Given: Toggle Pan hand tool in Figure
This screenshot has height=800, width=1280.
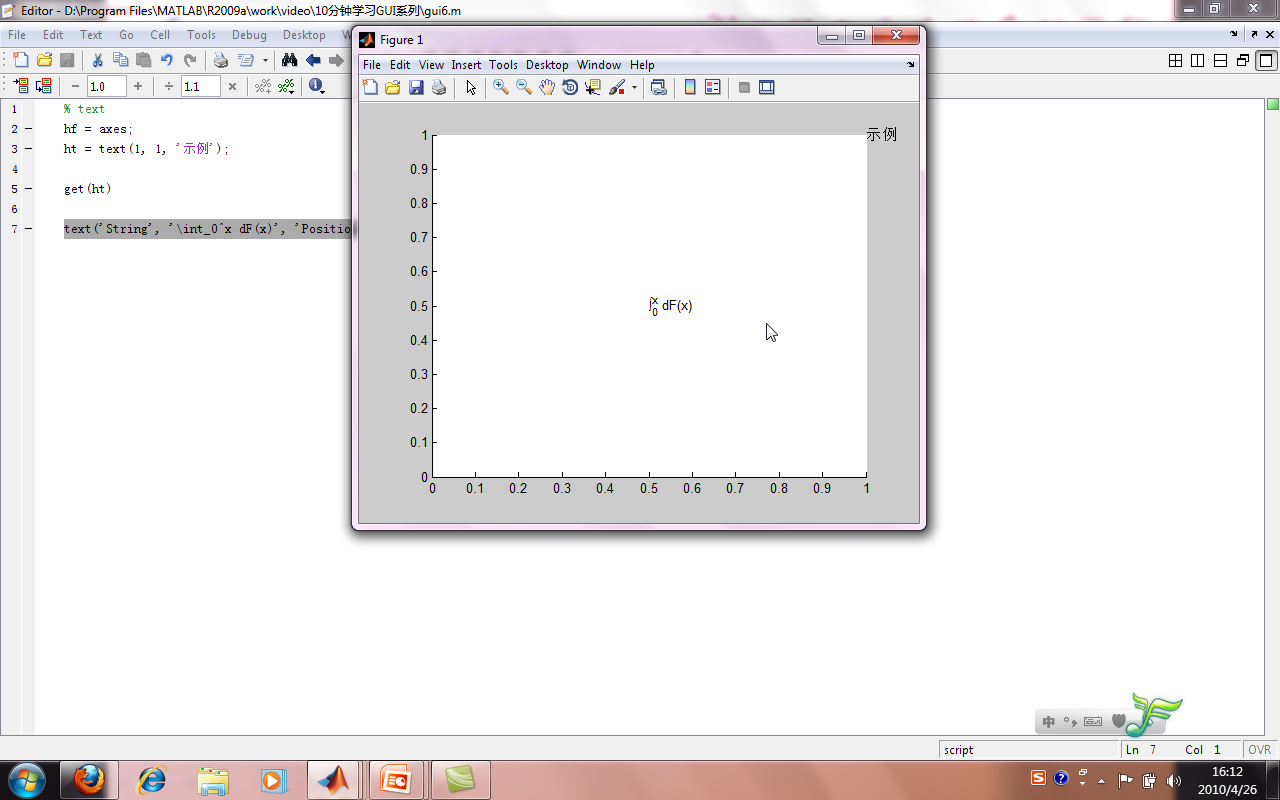Looking at the screenshot, I should [547, 88].
